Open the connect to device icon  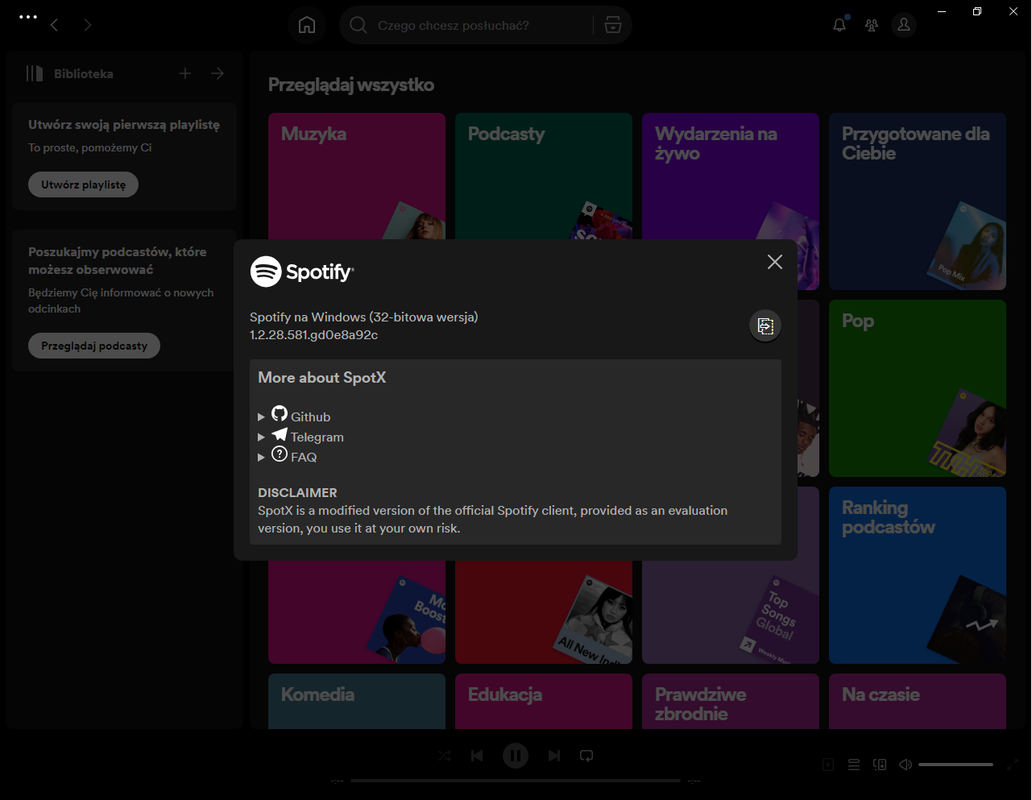879,764
